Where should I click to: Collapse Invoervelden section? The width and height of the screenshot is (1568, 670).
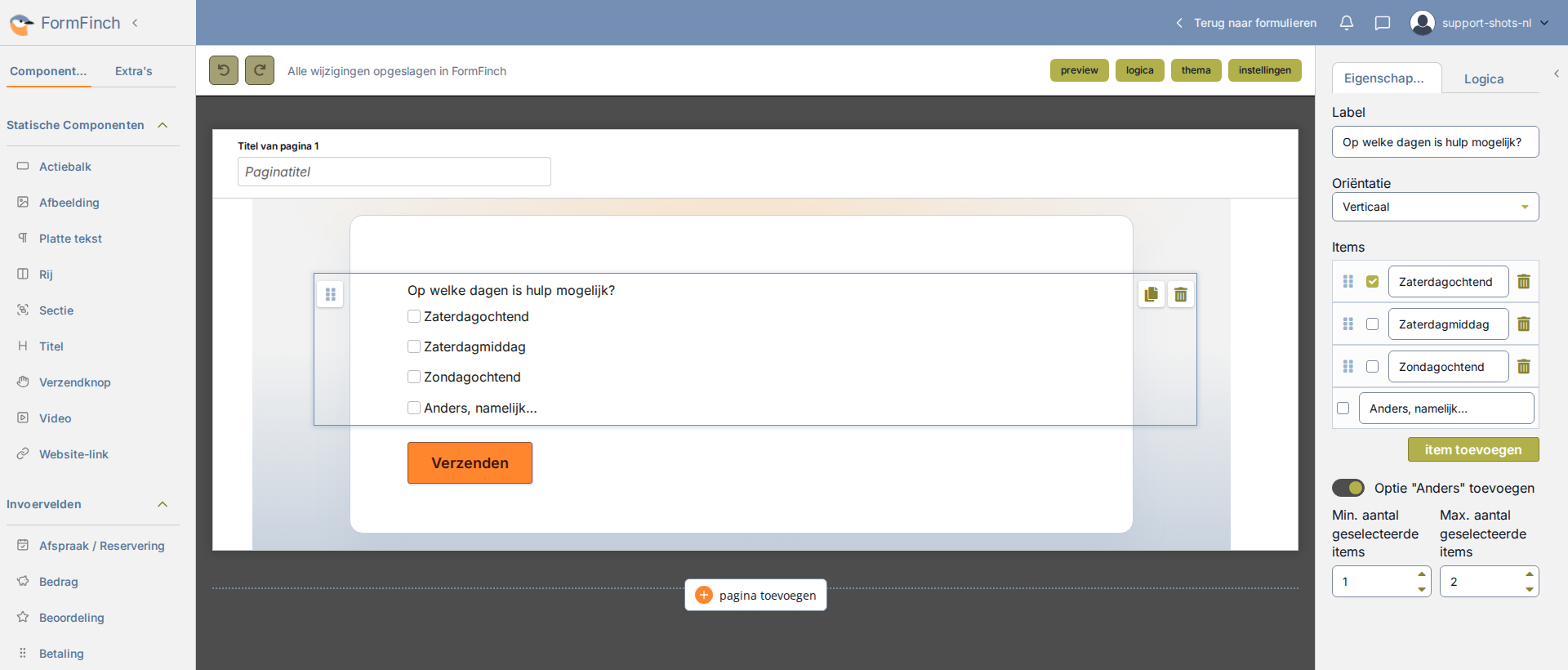[163, 504]
